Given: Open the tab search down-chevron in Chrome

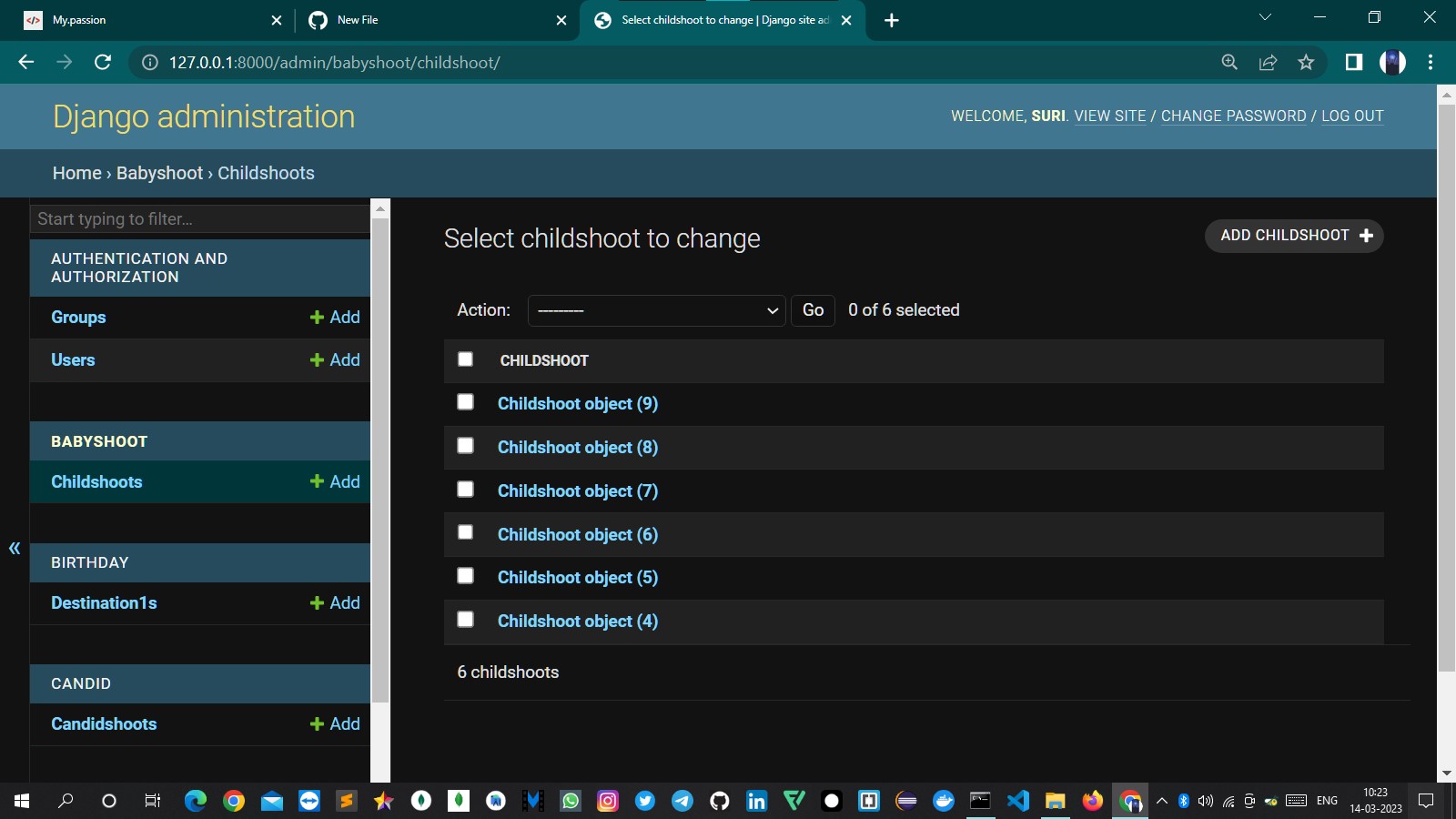Looking at the screenshot, I should (x=1265, y=17).
